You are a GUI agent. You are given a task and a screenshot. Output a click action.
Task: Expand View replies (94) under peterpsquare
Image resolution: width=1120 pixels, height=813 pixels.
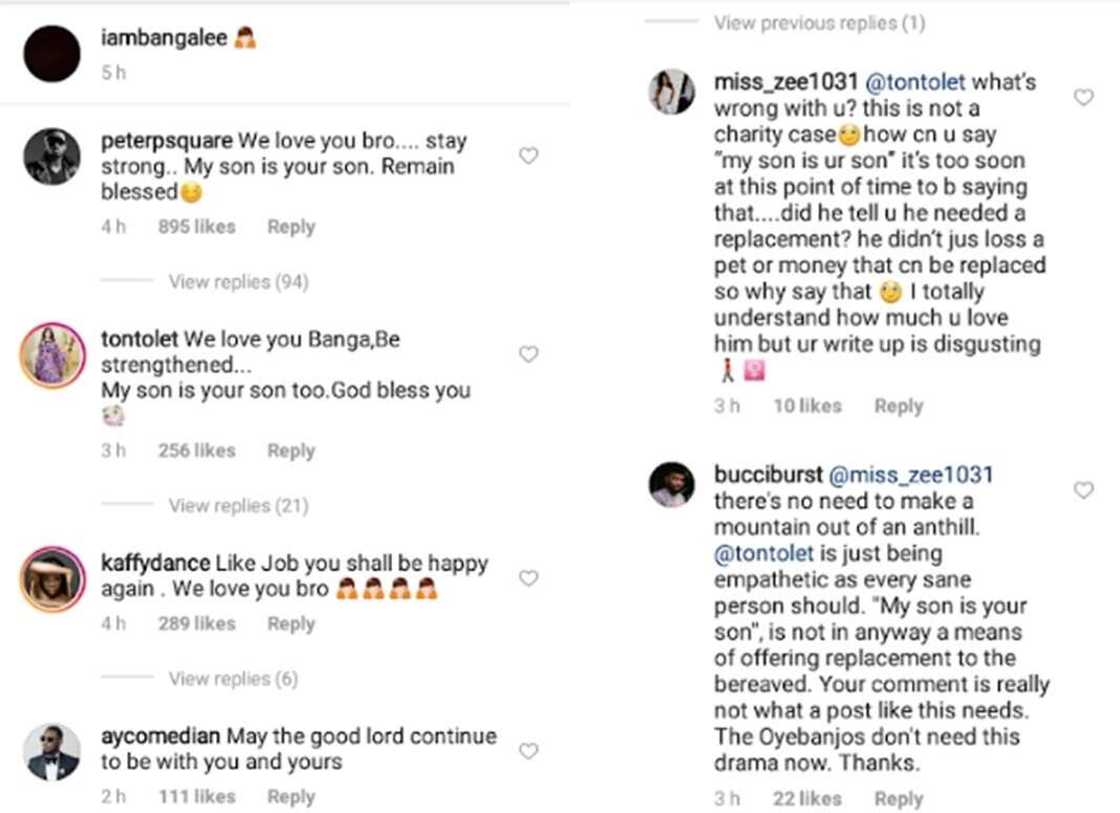click(x=238, y=282)
